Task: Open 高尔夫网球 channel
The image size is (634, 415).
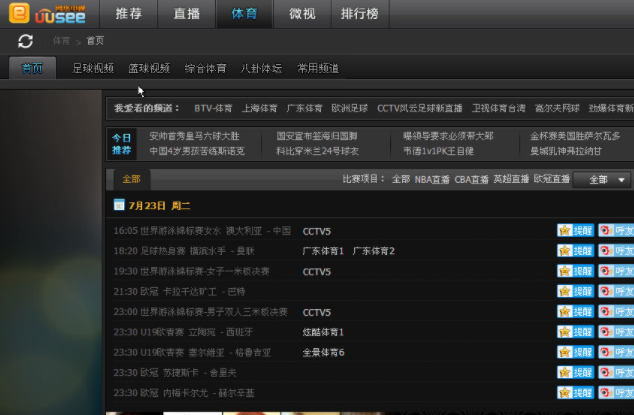Action: [557, 108]
